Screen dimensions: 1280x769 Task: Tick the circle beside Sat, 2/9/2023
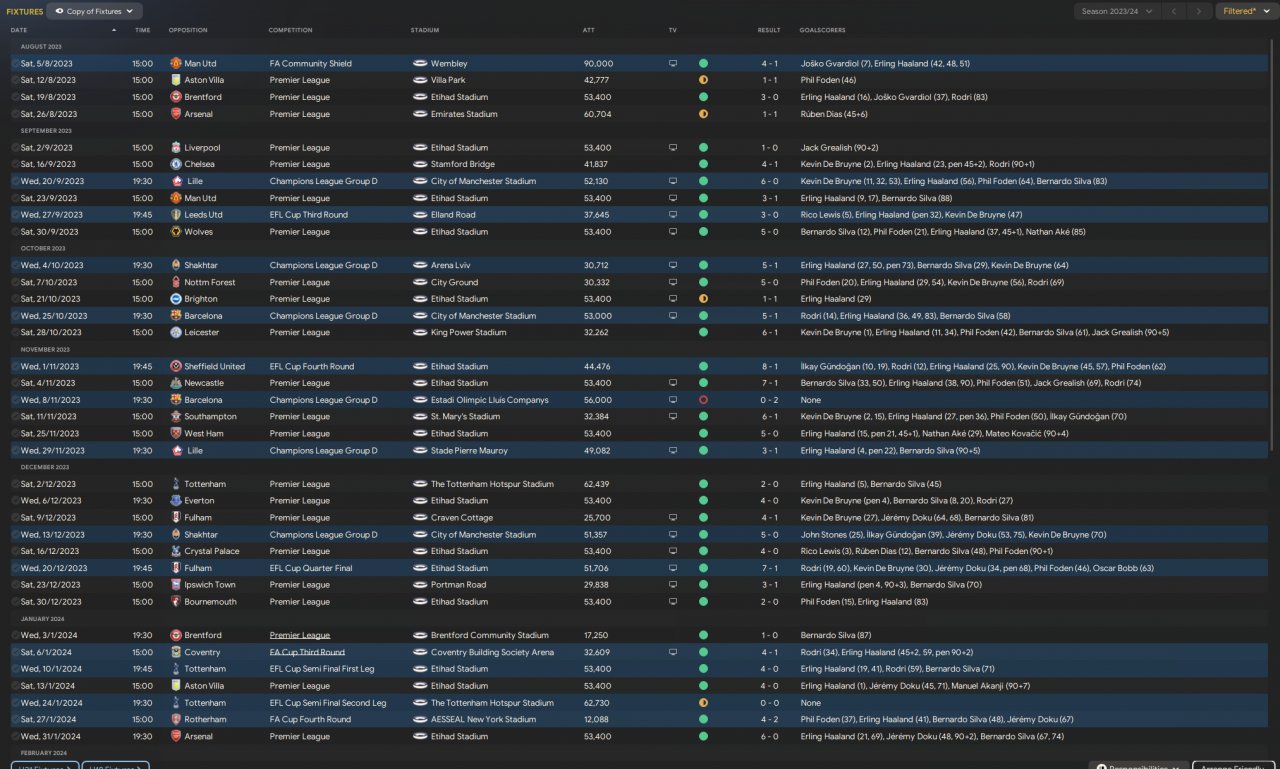click(15, 147)
